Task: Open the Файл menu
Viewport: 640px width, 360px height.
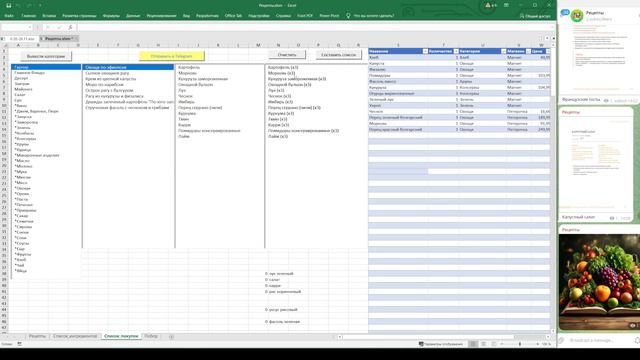Action: pos(9,16)
